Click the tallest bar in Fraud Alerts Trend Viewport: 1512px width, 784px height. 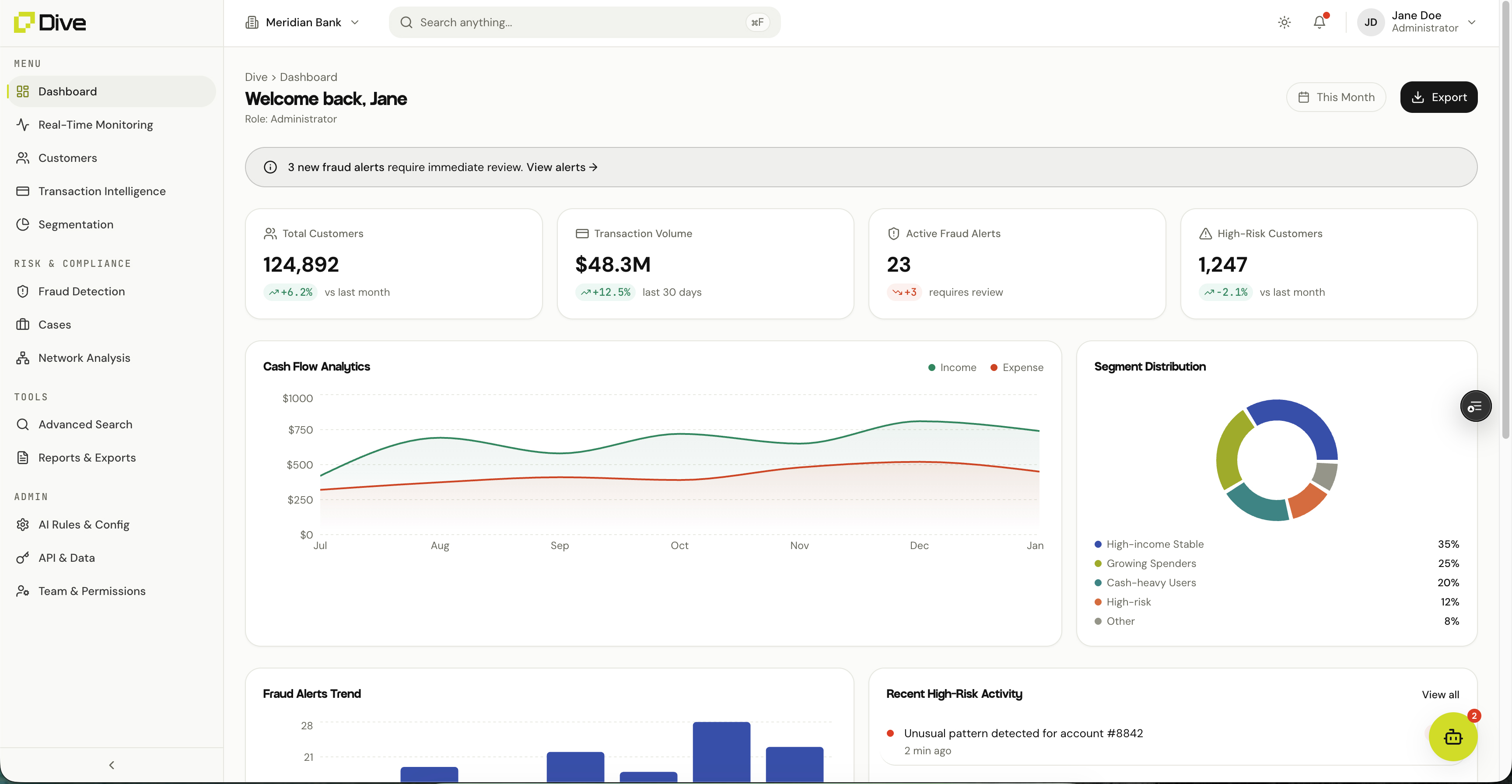pyautogui.click(x=721, y=752)
